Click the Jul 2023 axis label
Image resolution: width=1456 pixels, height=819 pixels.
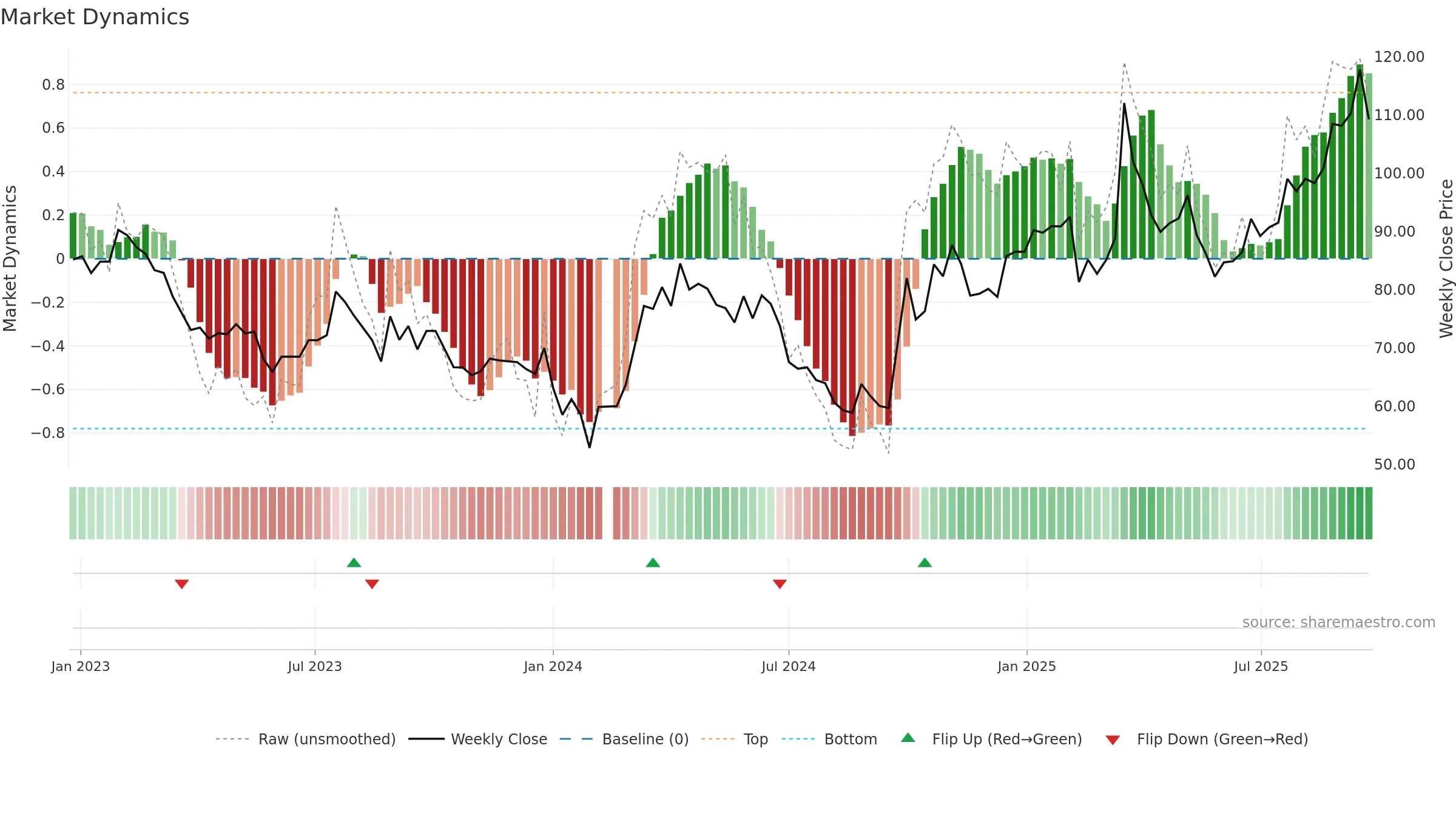pos(315,666)
